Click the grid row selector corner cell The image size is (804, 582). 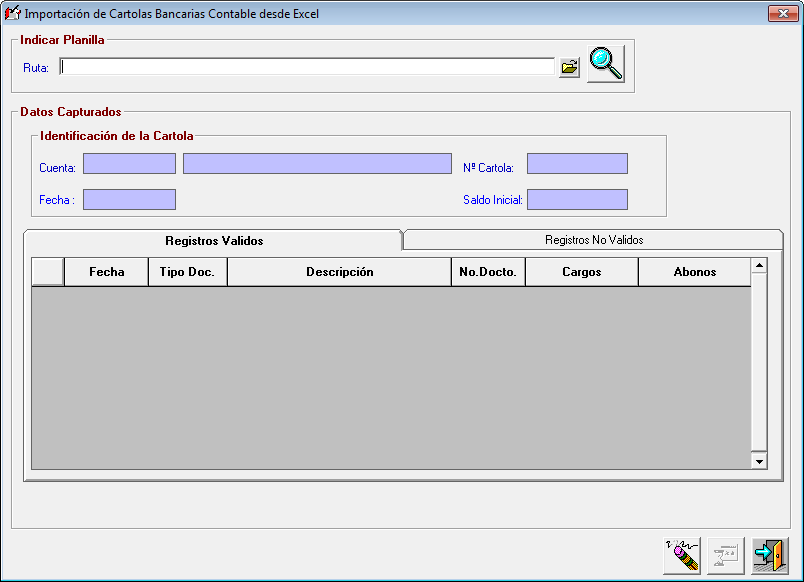click(x=48, y=272)
